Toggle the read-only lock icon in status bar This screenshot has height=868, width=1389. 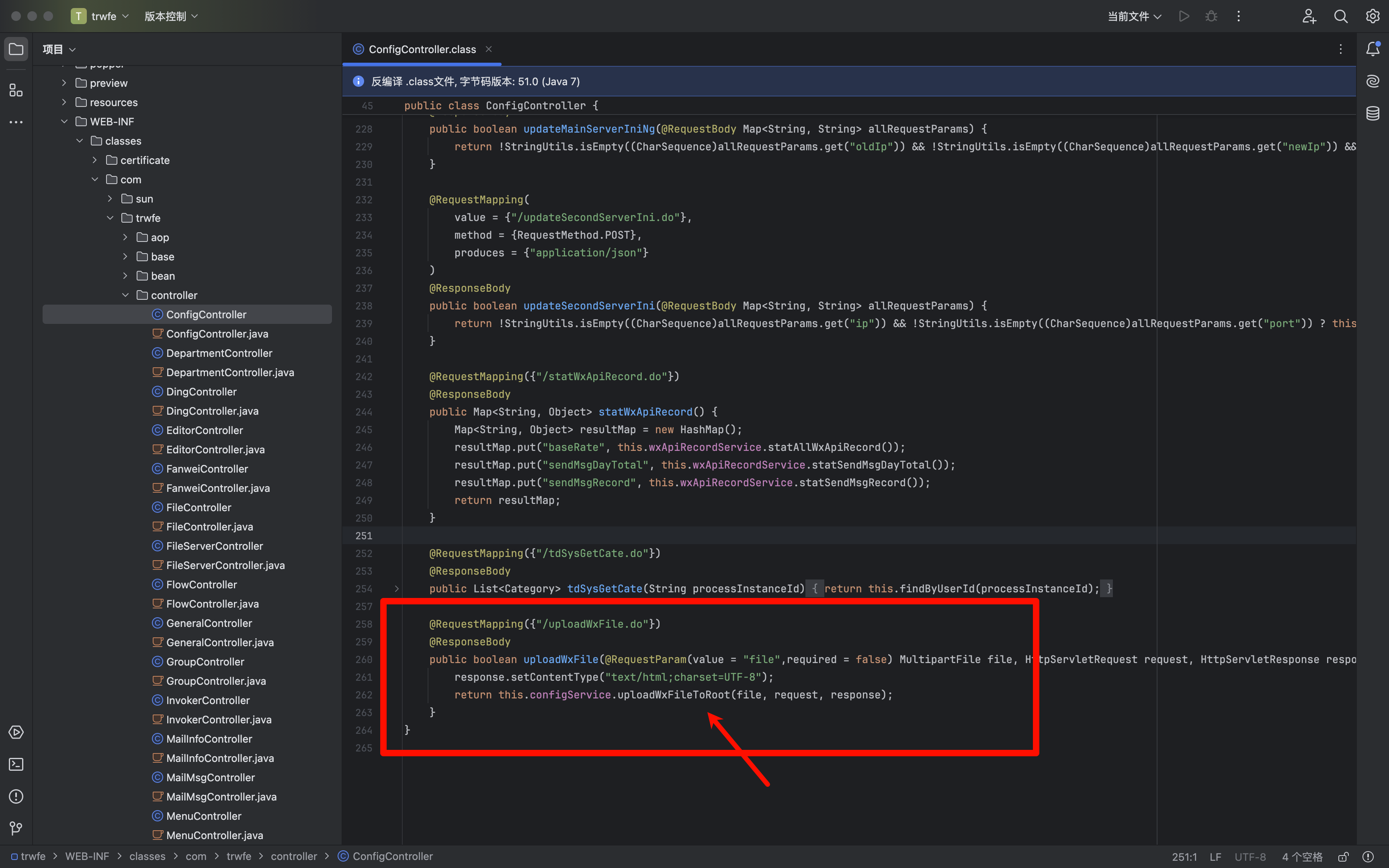(x=1343, y=856)
